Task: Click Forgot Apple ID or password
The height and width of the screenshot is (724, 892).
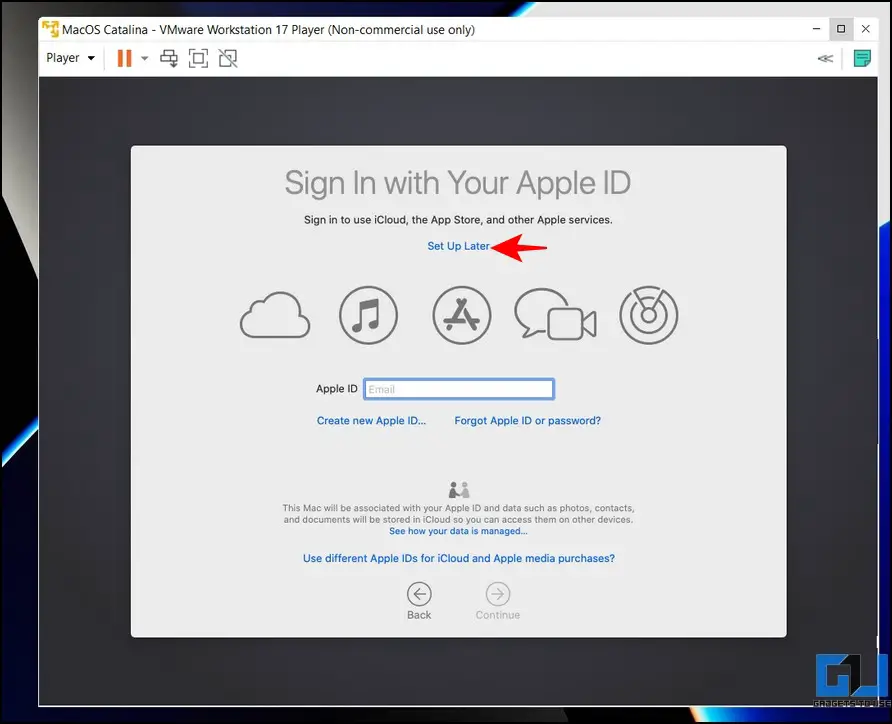Action: point(527,421)
